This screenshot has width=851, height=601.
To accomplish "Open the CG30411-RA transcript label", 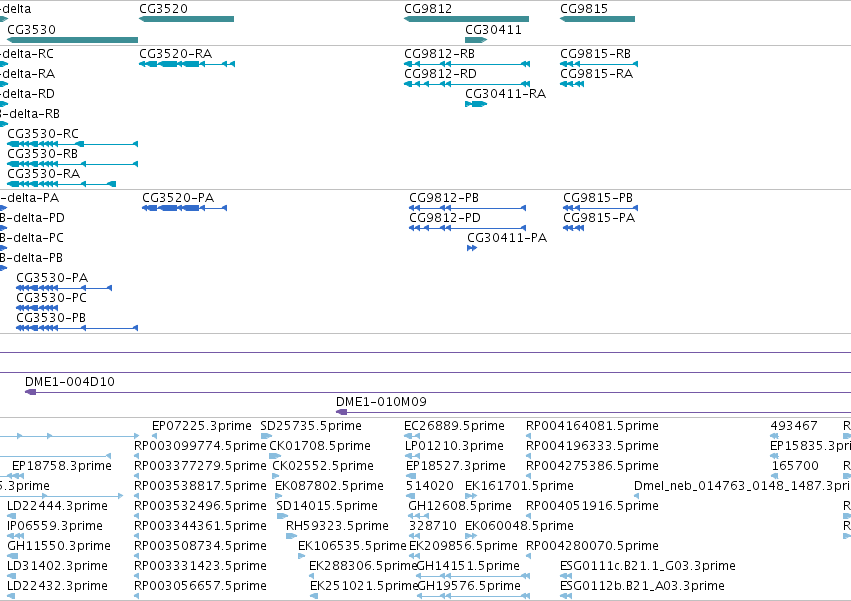I will (505, 94).
